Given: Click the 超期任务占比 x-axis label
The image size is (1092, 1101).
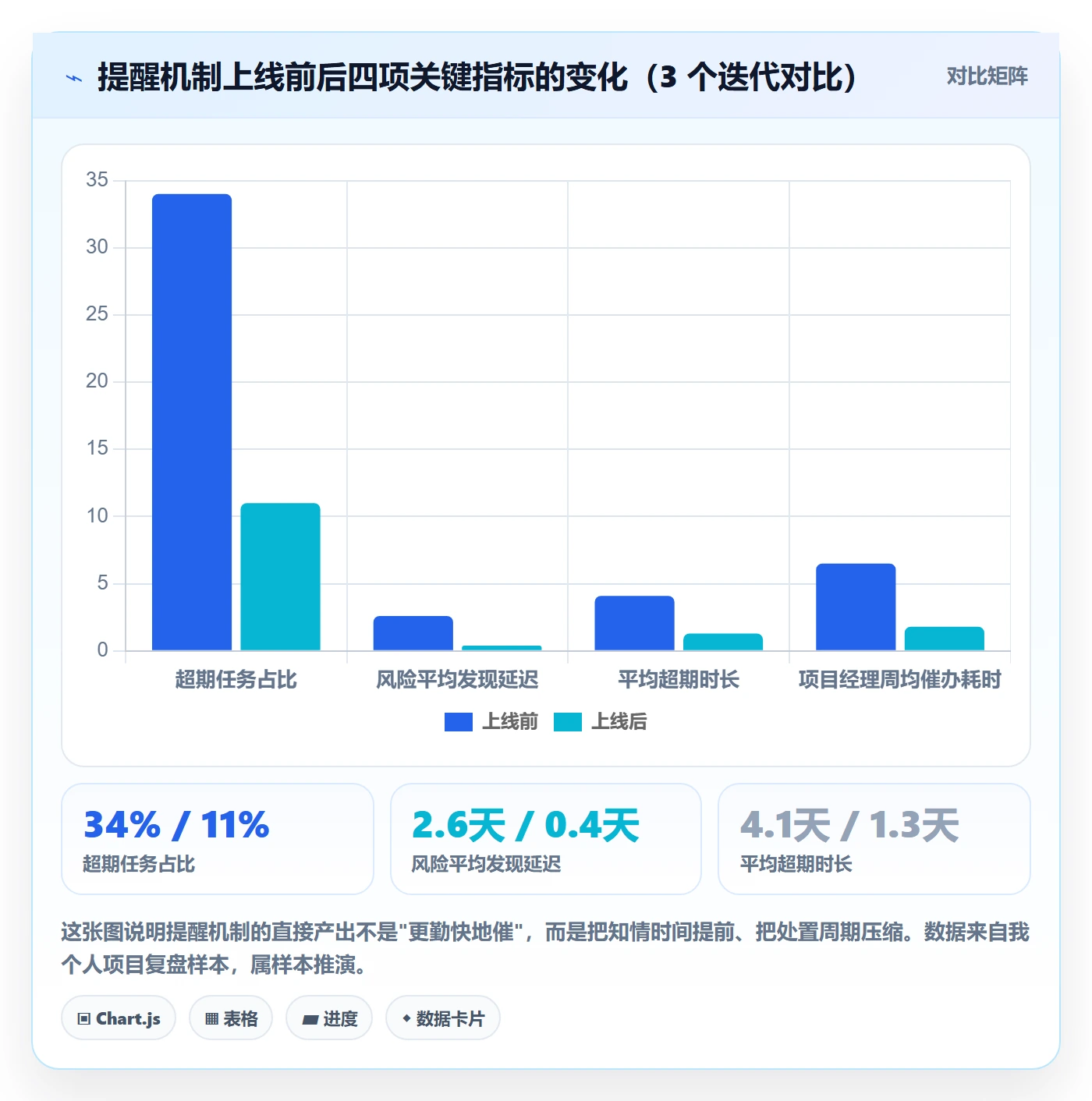Looking at the screenshot, I should [236, 680].
